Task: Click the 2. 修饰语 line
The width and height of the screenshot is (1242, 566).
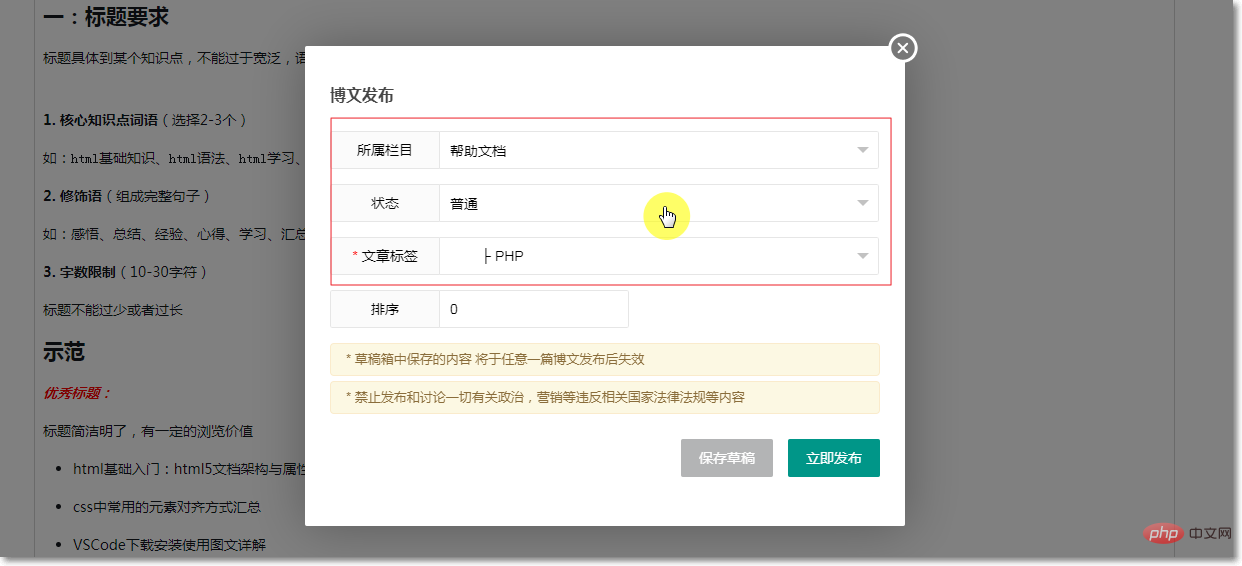Action: point(127,196)
